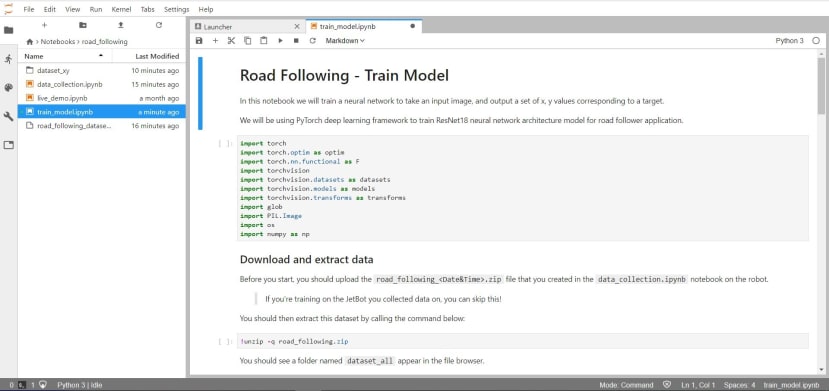Sort files by Name column
This screenshot has height=391, width=829.
[x=65, y=56]
